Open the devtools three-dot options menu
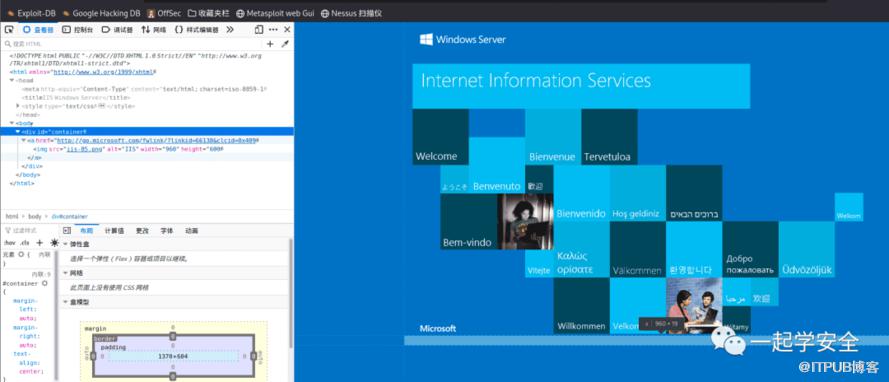The height and width of the screenshot is (382, 889). tap(273, 29)
